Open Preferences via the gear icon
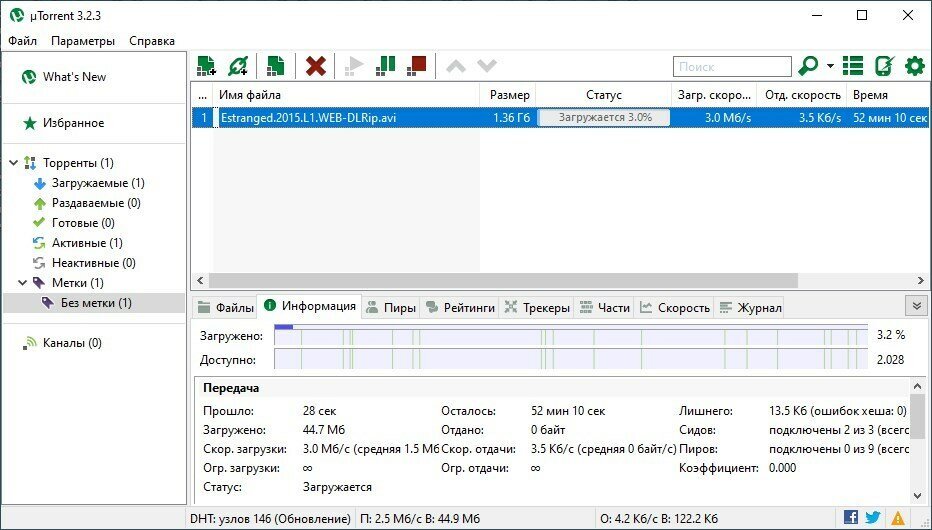Viewport: 932px width, 530px height. tap(915, 65)
